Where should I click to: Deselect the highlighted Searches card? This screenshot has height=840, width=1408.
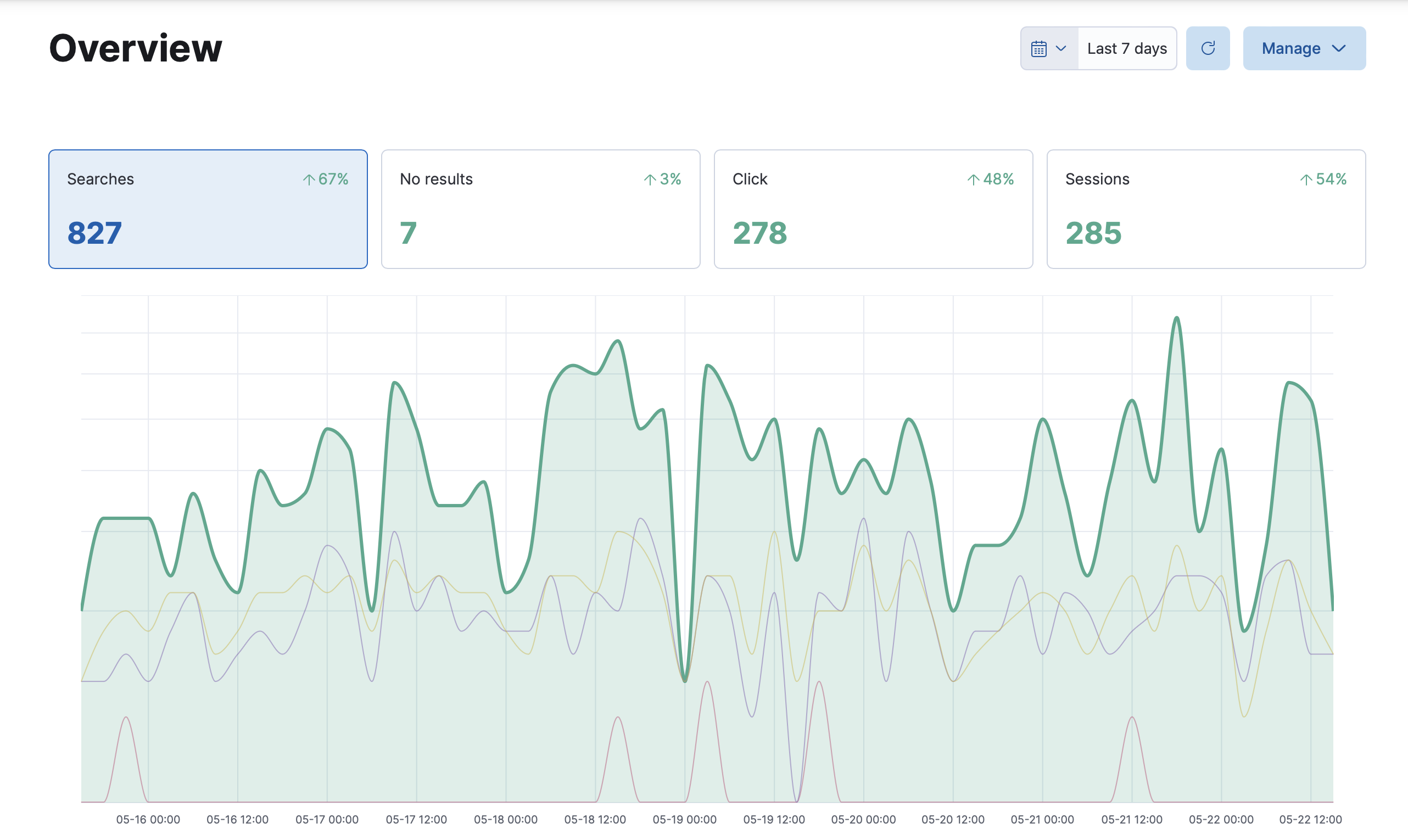208,209
